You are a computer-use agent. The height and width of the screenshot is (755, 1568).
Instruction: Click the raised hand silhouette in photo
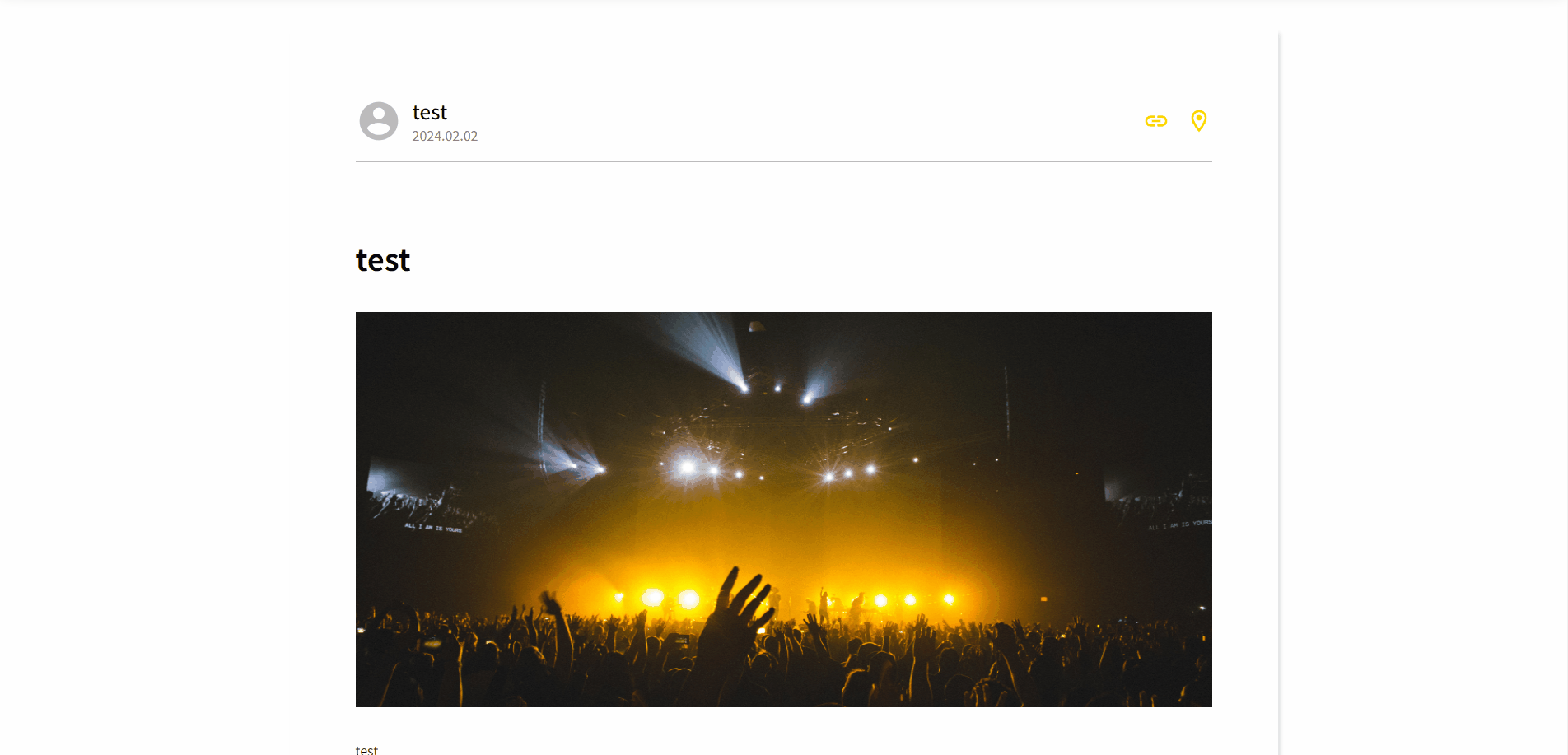pos(737,618)
